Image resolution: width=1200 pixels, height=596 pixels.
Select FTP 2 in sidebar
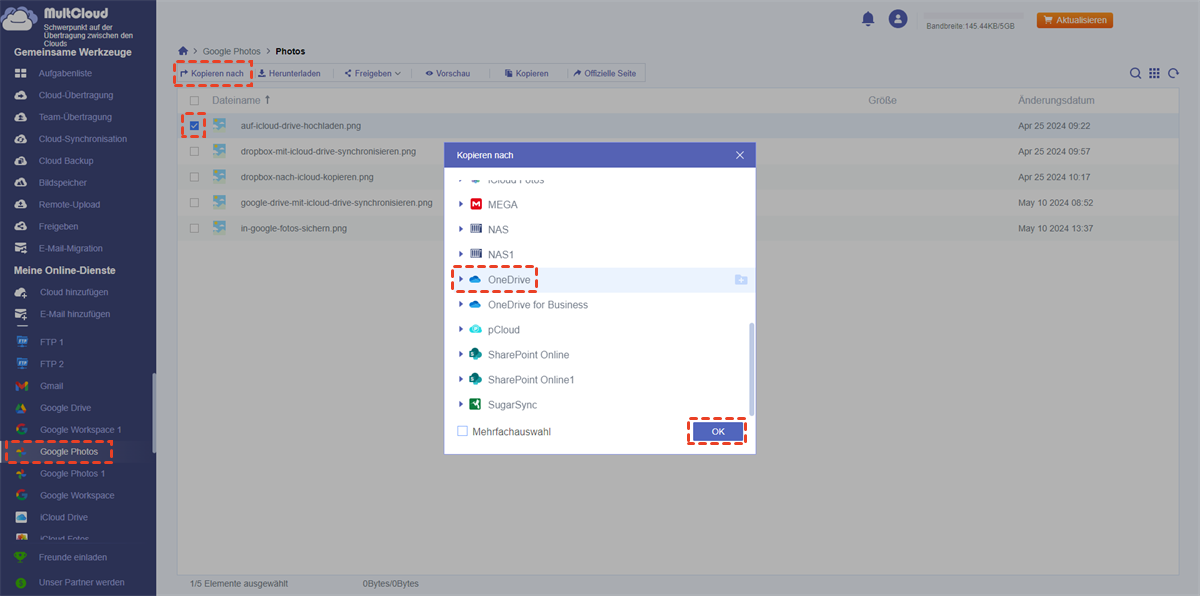52,364
